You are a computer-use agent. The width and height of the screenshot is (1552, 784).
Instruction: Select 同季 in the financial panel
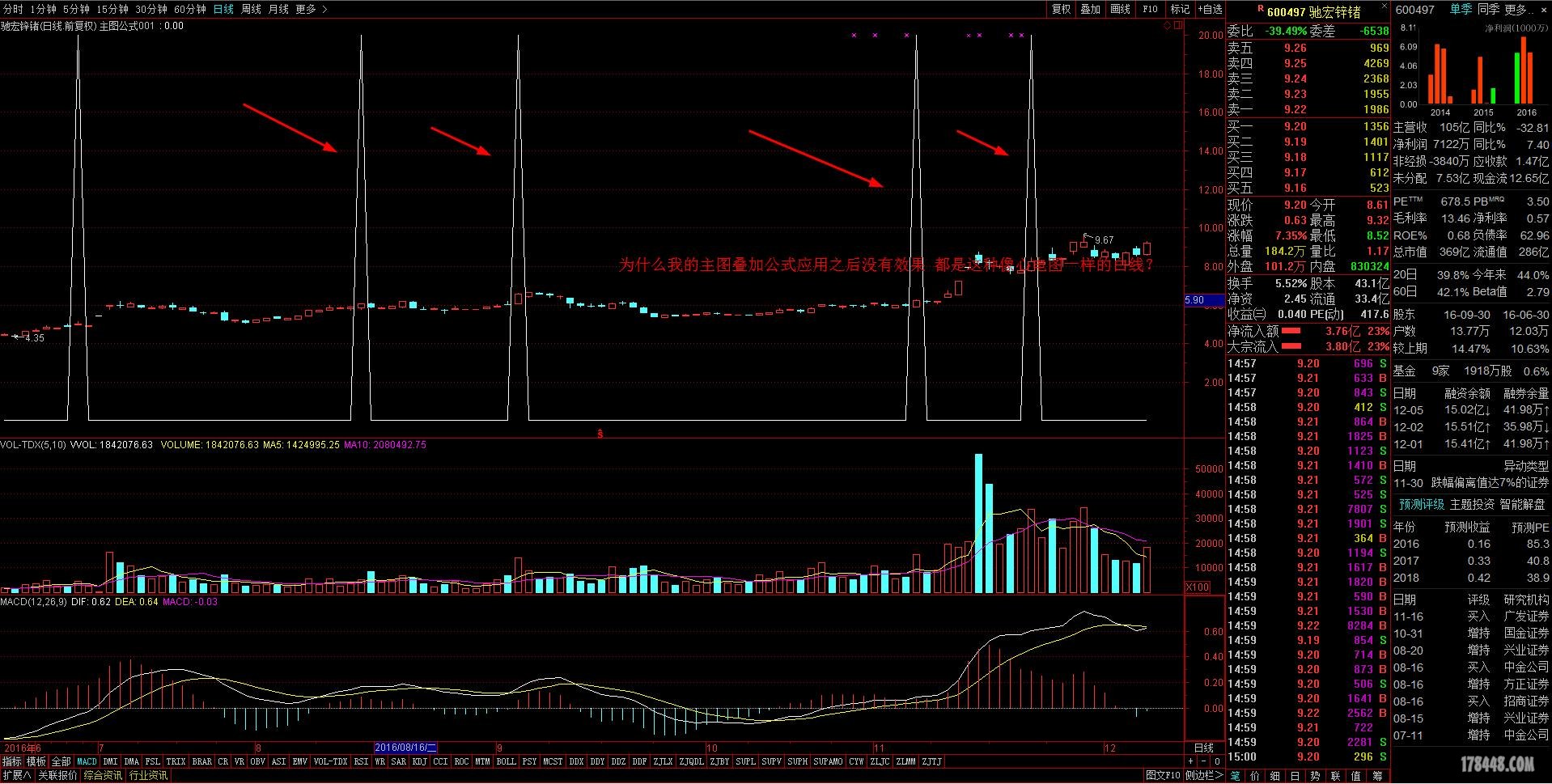click(1488, 10)
